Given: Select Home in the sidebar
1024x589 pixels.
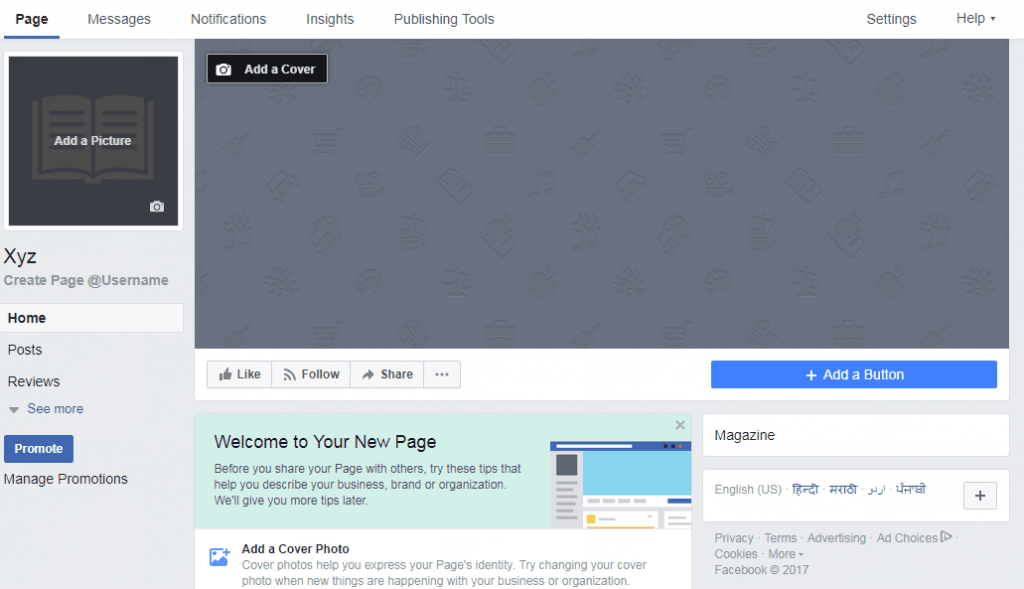Looking at the screenshot, I should (x=91, y=318).
